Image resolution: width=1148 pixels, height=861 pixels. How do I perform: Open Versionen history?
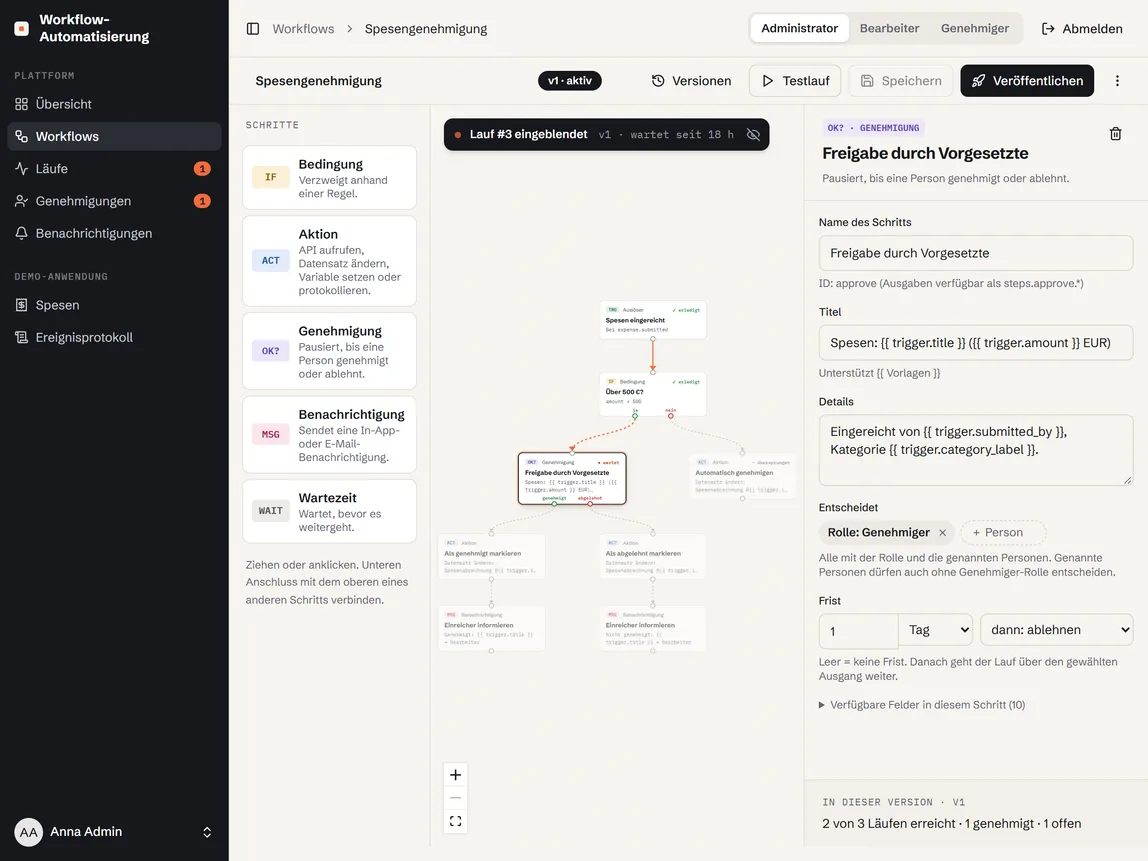click(x=691, y=81)
